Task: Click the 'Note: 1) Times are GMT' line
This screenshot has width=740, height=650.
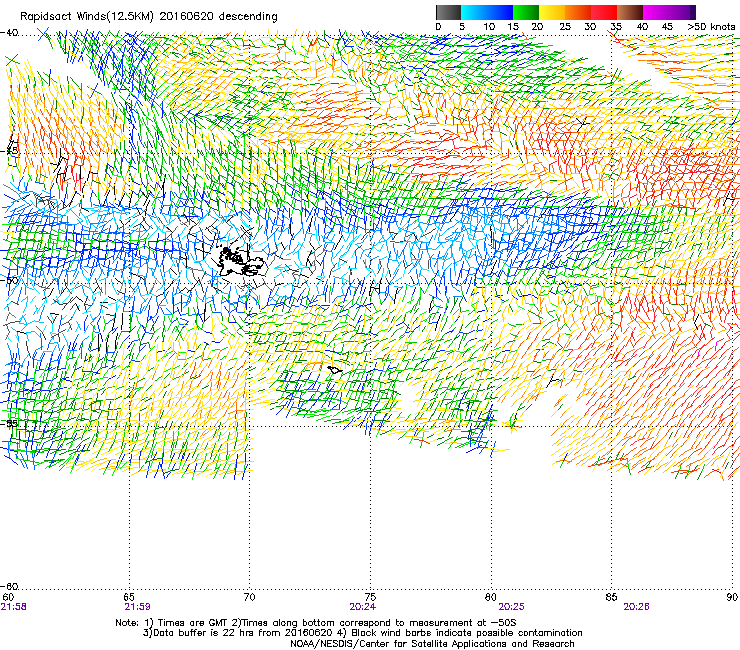Action: pos(316,623)
